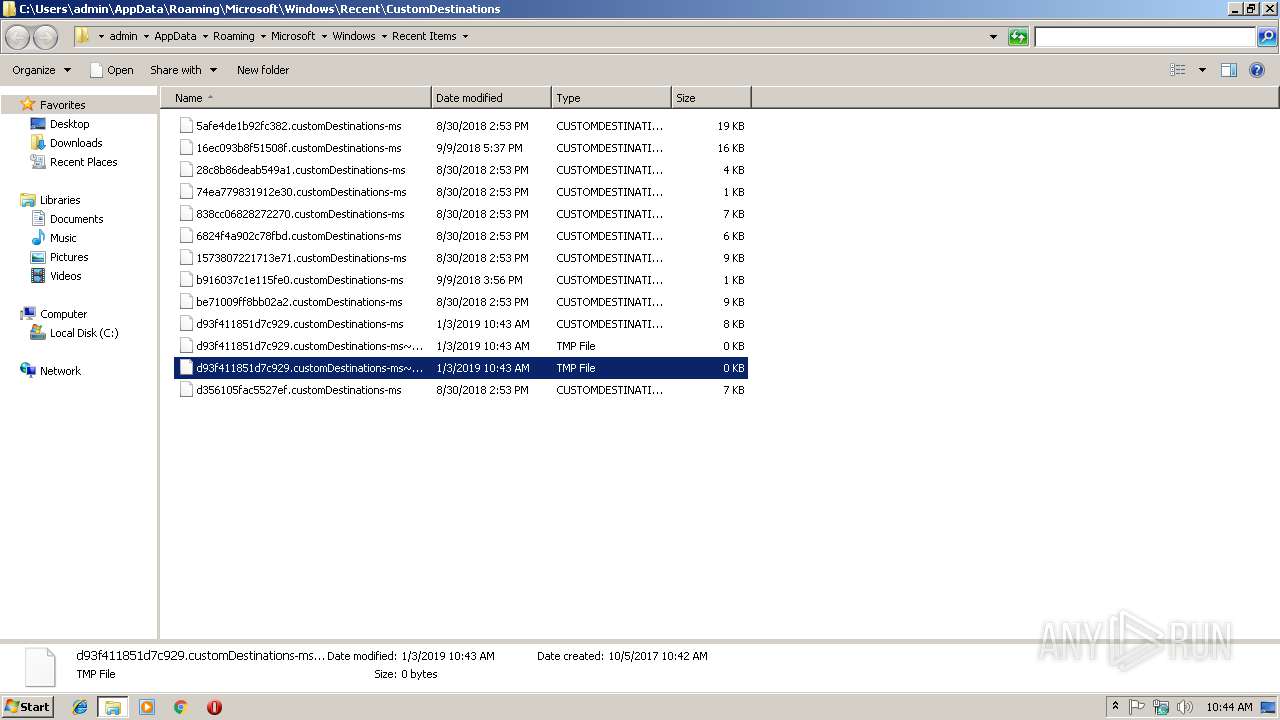Viewport: 1280px width, 720px height.
Task: Click the Back navigation arrow button
Action: coord(18,37)
